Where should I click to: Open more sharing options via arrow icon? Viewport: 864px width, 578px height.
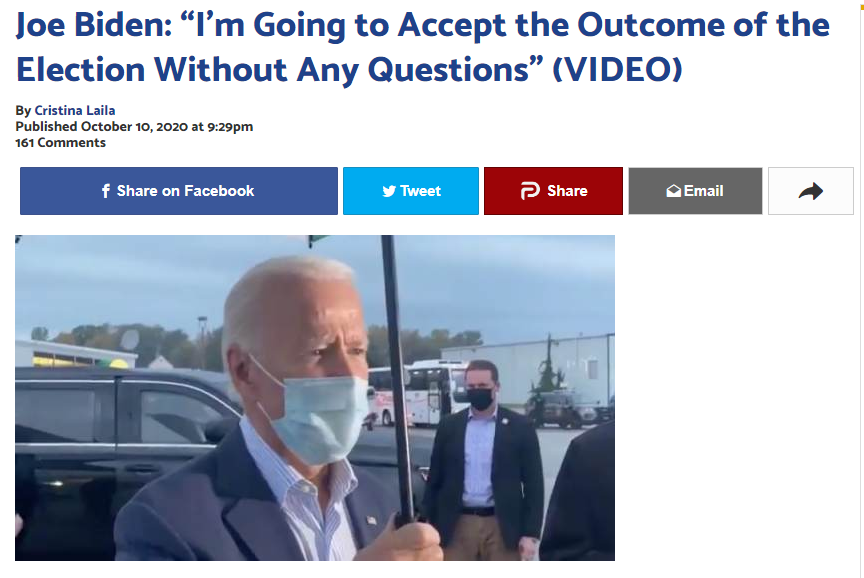pos(811,191)
